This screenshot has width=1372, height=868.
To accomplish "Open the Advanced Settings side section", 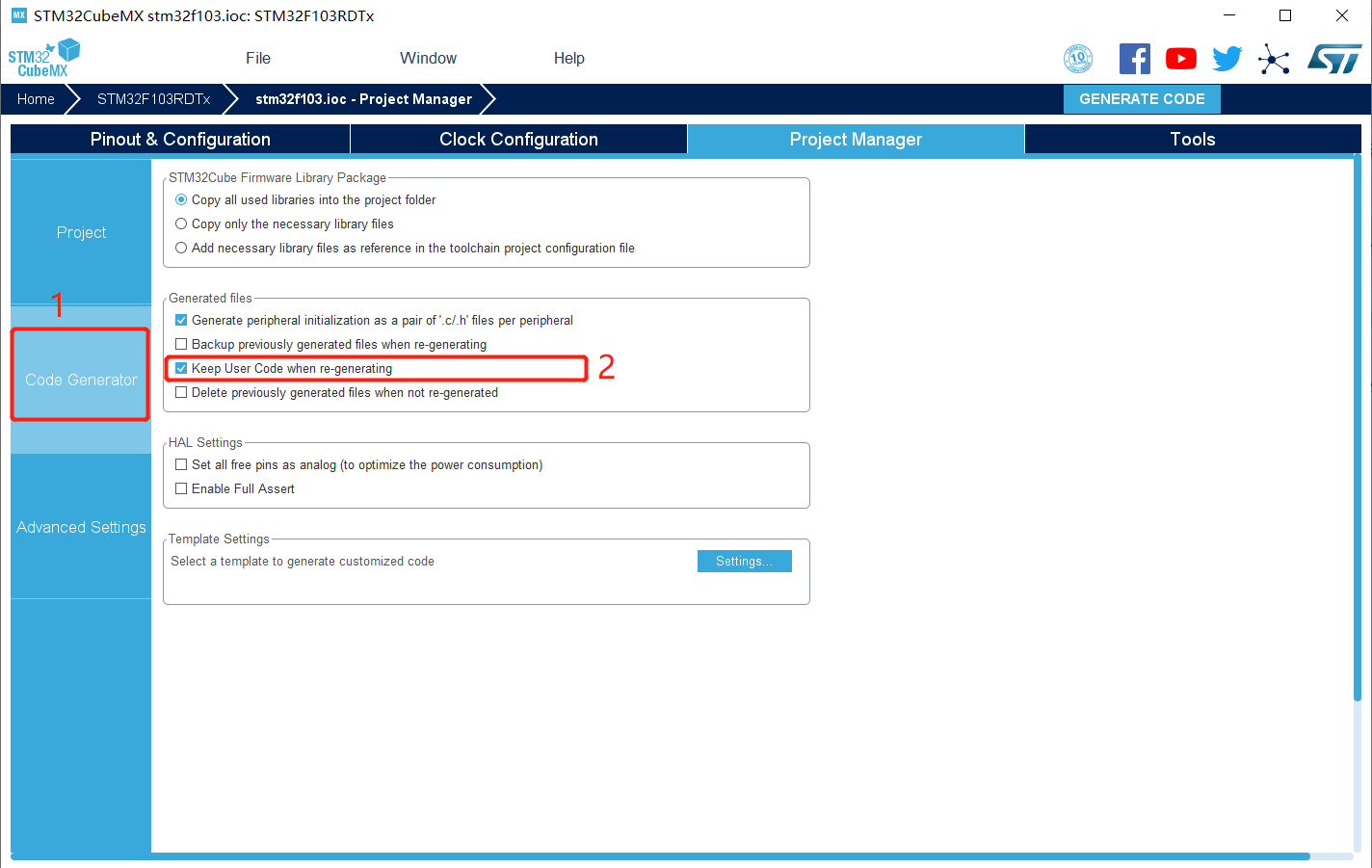I will click(81, 527).
